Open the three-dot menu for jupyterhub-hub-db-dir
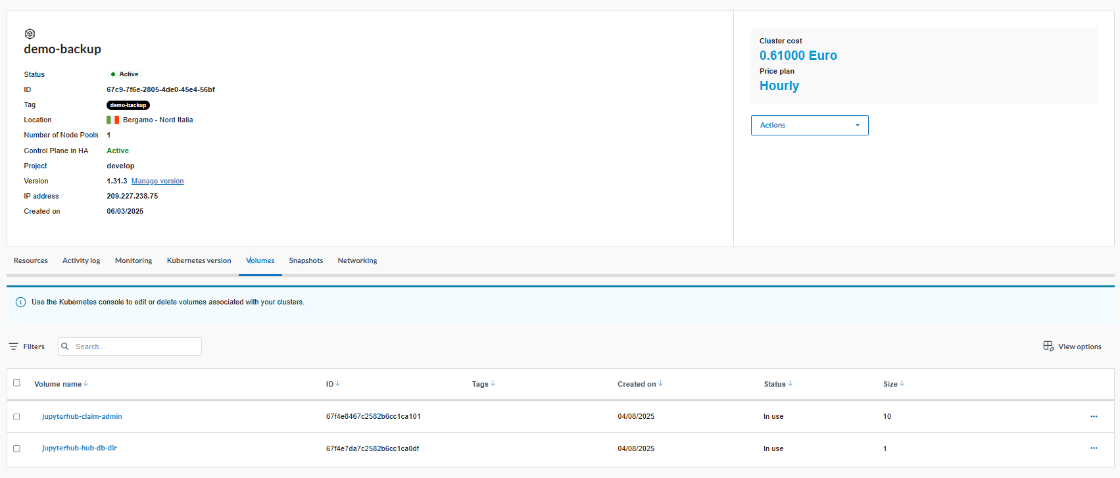The width and height of the screenshot is (1120, 478). pyautogui.click(x=1094, y=448)
